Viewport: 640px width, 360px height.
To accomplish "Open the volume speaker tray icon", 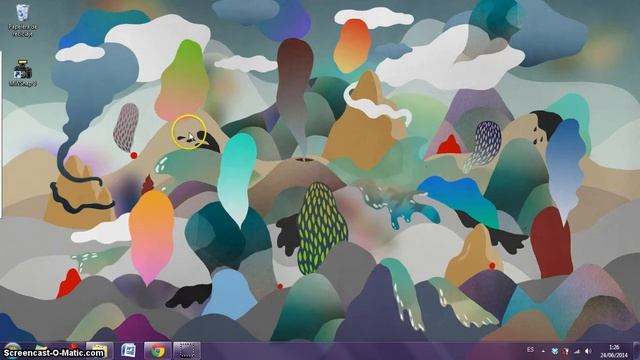I will (588, 351).
